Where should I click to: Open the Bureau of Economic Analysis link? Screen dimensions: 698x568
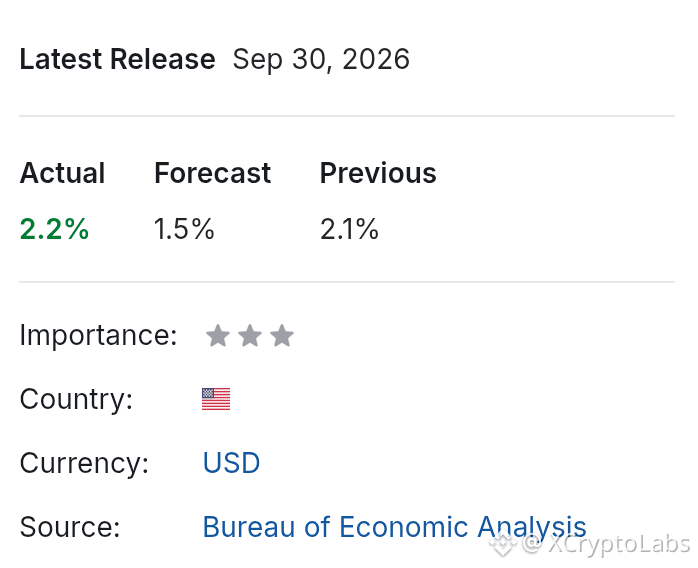coord(394,527)
